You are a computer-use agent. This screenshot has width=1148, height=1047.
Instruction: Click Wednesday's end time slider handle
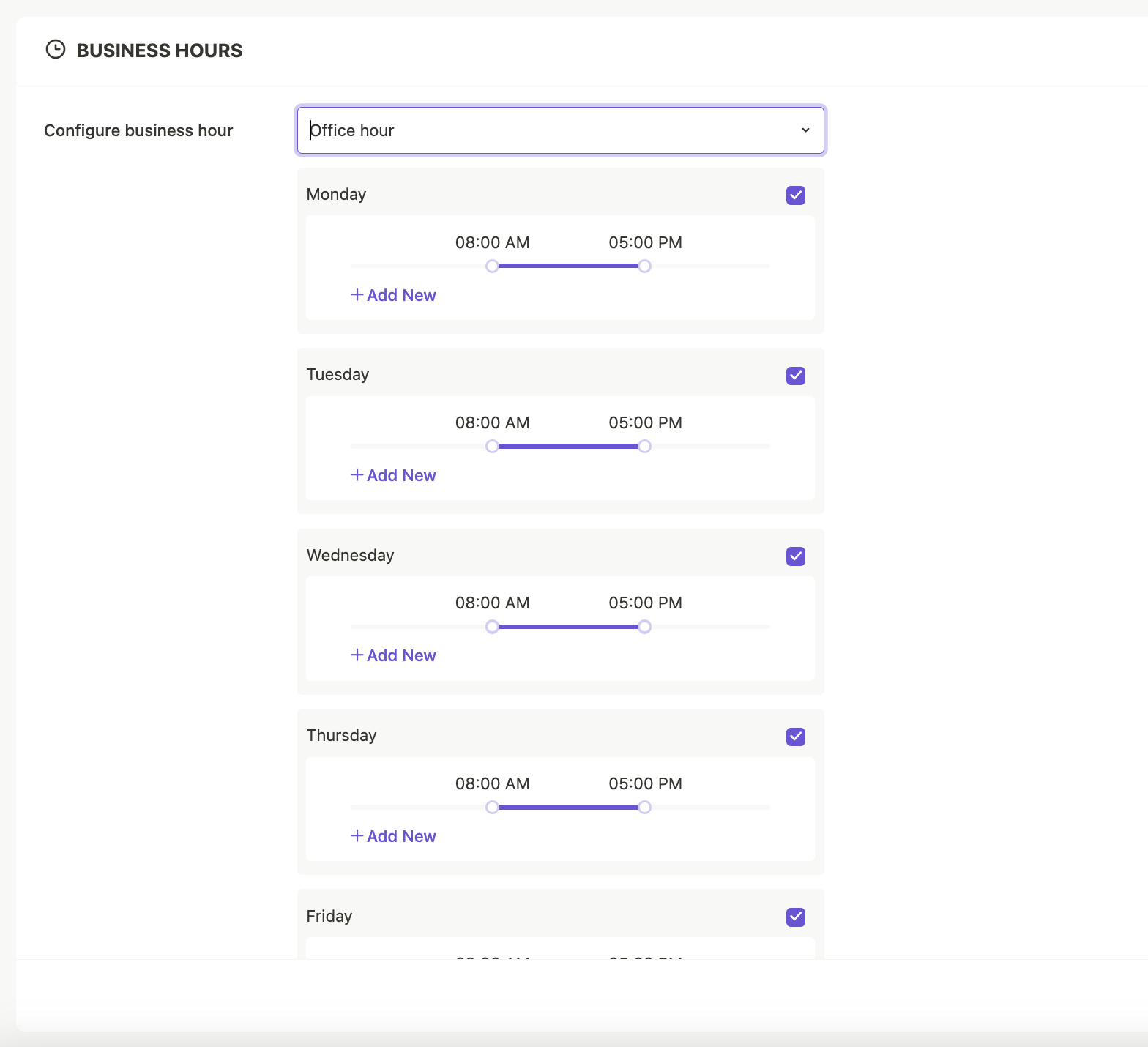click(644, 627)
